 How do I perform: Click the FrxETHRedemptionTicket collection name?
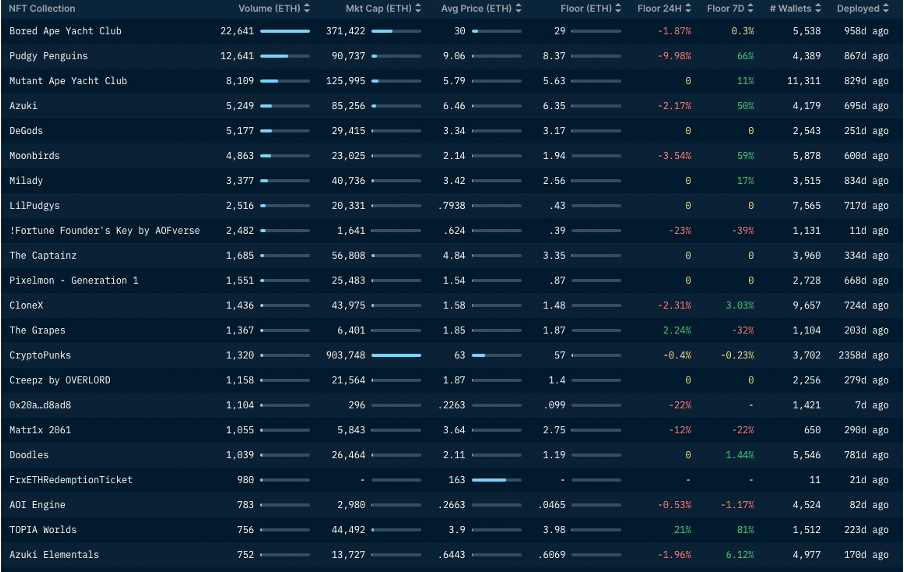pyautogui.click(x=71, y=480)
